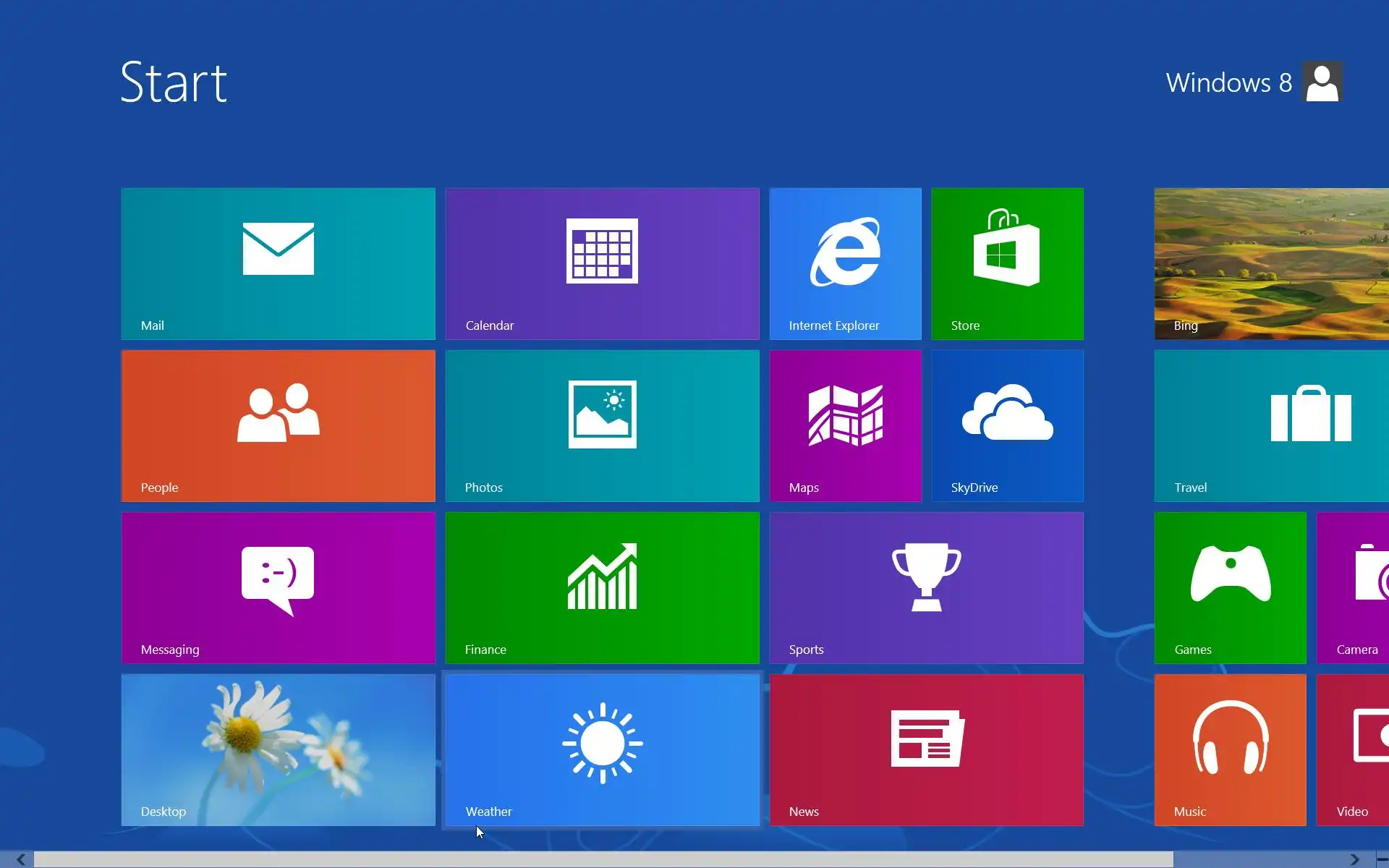Screen dimensions: 1389x868
Task: Open the Windows Store tile
Action: pos(1007,263)
